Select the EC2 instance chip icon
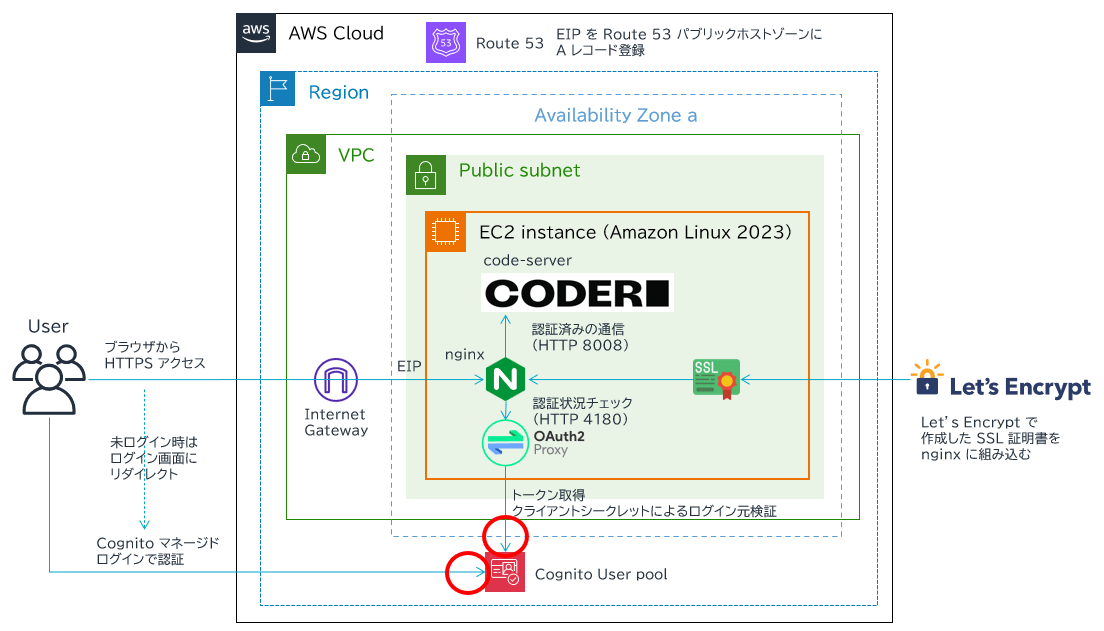Image resolution: width=1104 pixels, height=631 pixels. (x=443, y=230)
